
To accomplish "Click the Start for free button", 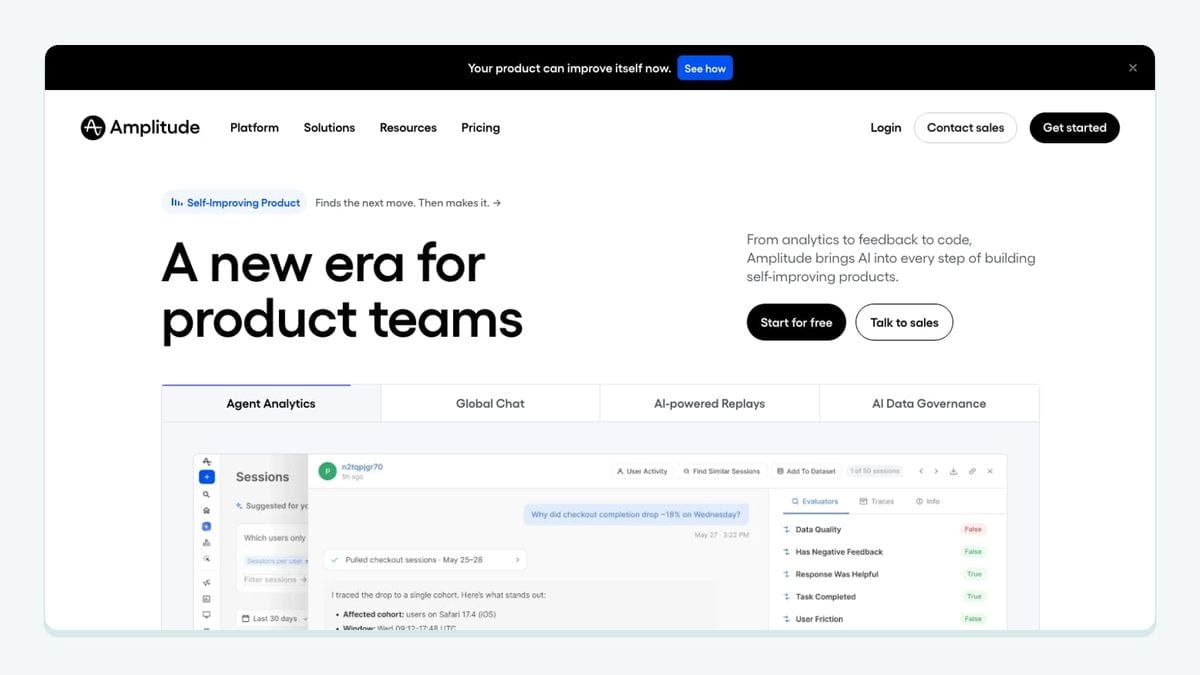I will [796, 322].
